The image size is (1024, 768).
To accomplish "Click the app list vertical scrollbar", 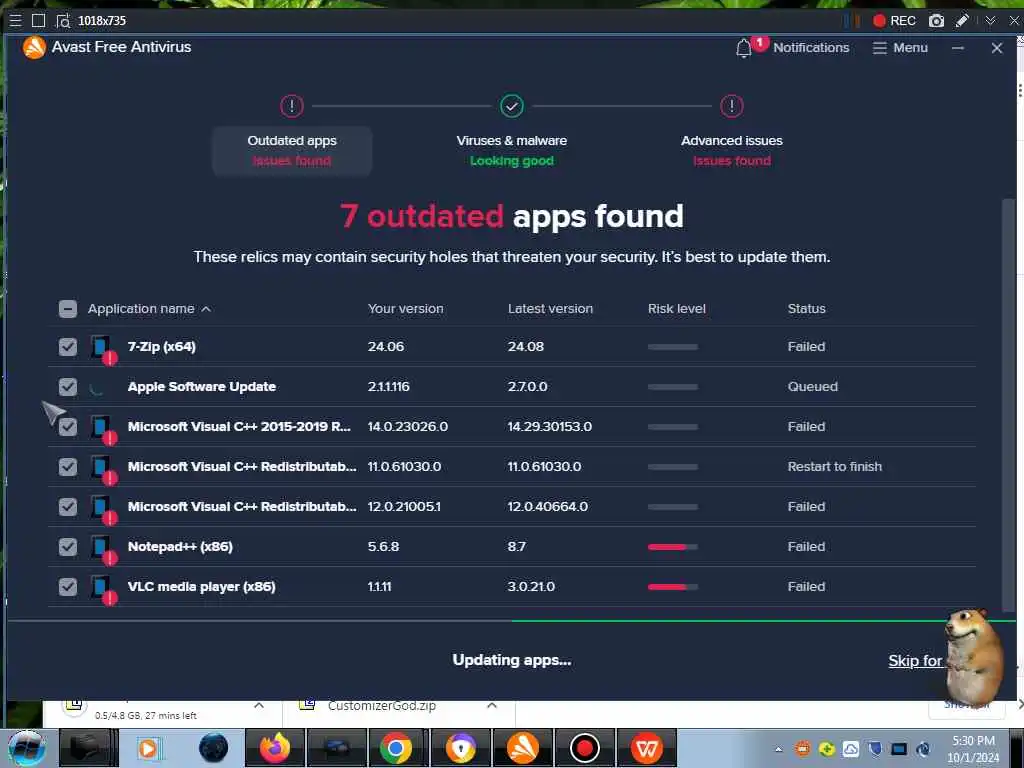I will click(1009, 405).
